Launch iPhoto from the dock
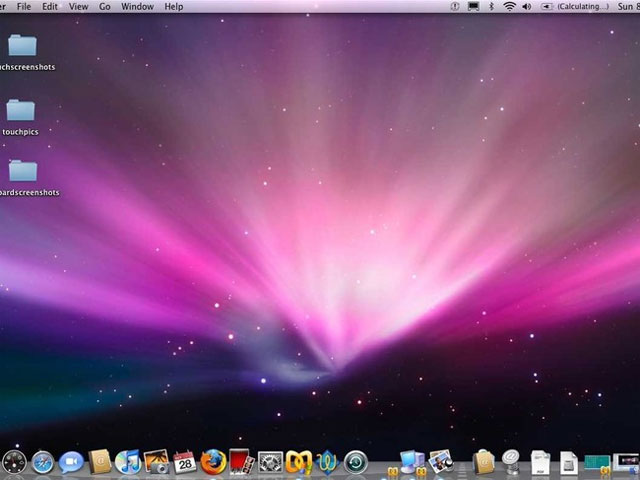 [x=156, y=461]
